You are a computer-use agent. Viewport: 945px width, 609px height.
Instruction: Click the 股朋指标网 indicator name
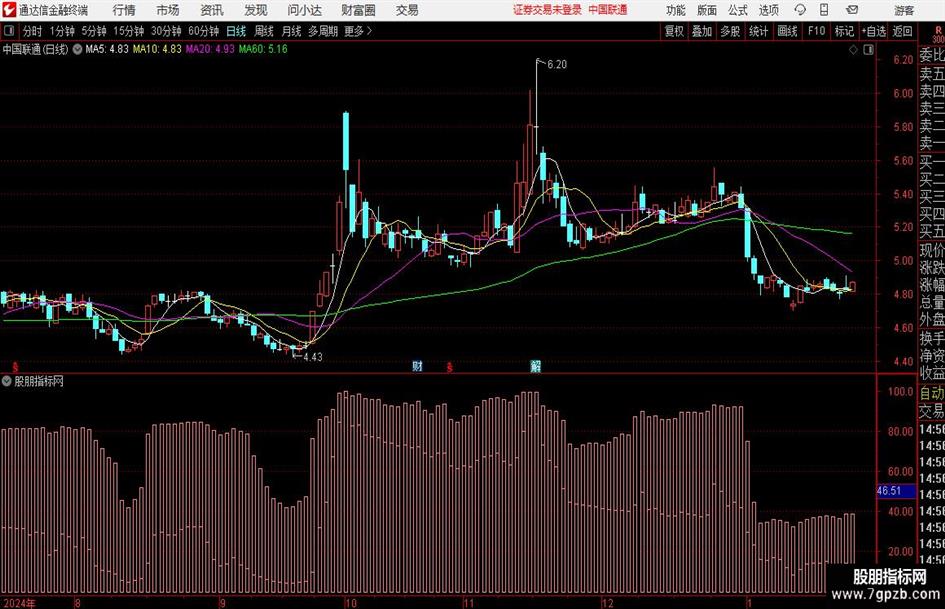tap(39, 381)
